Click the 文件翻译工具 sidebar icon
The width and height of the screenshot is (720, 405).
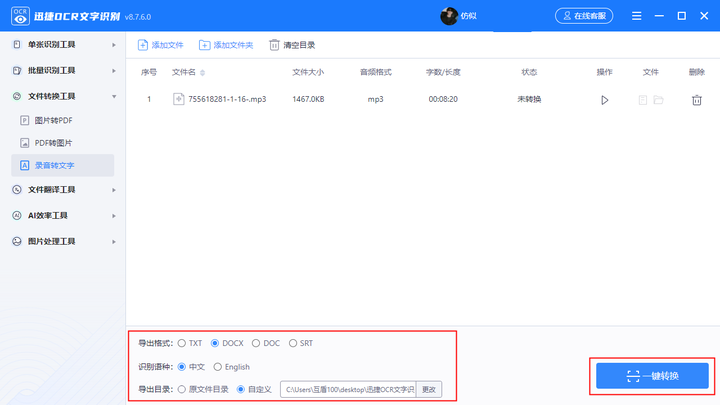click(x=17, y=190)
